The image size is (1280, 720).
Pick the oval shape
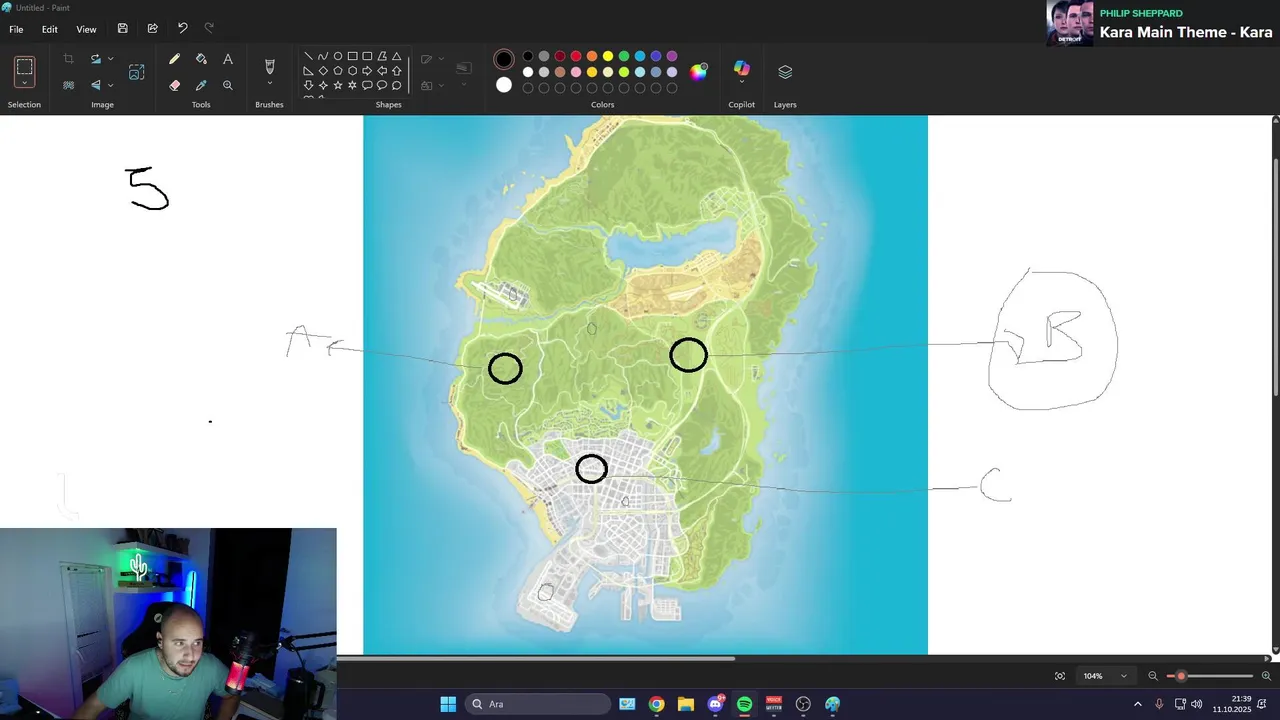coord(338,57)
